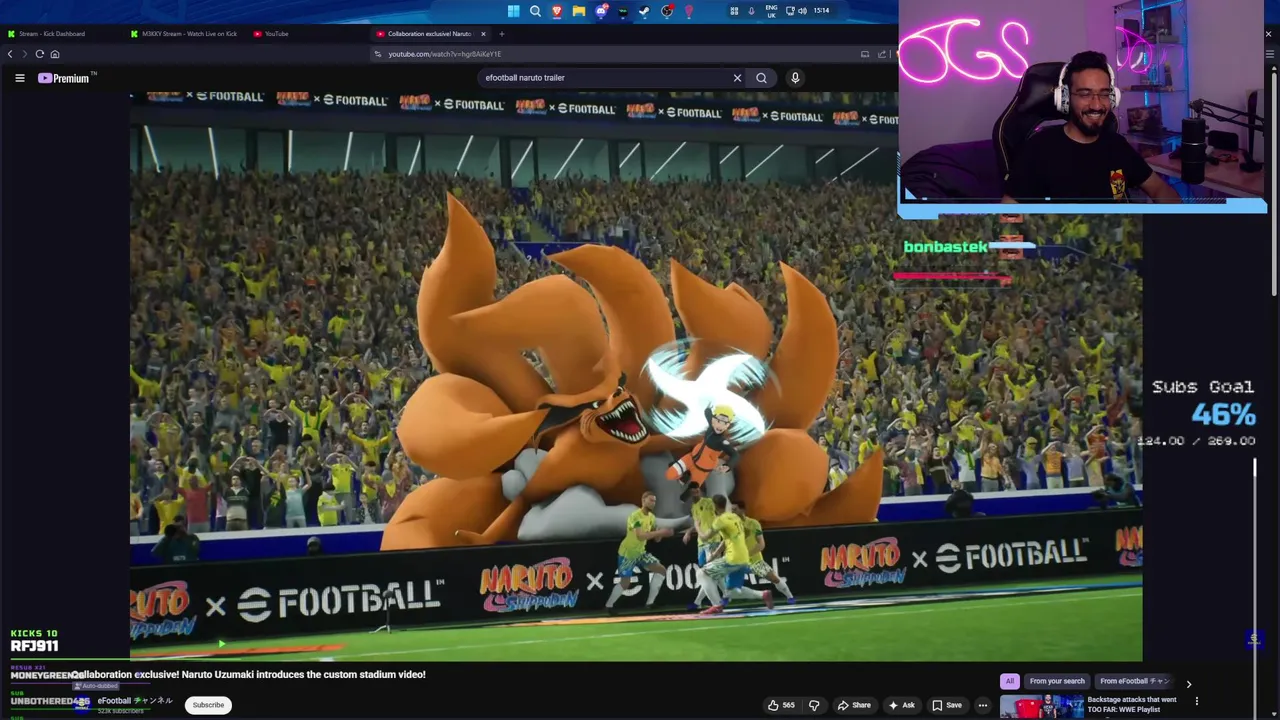Open browser home page button
This screenshot has height=720, width=1280.
click(x=55, y=54)
